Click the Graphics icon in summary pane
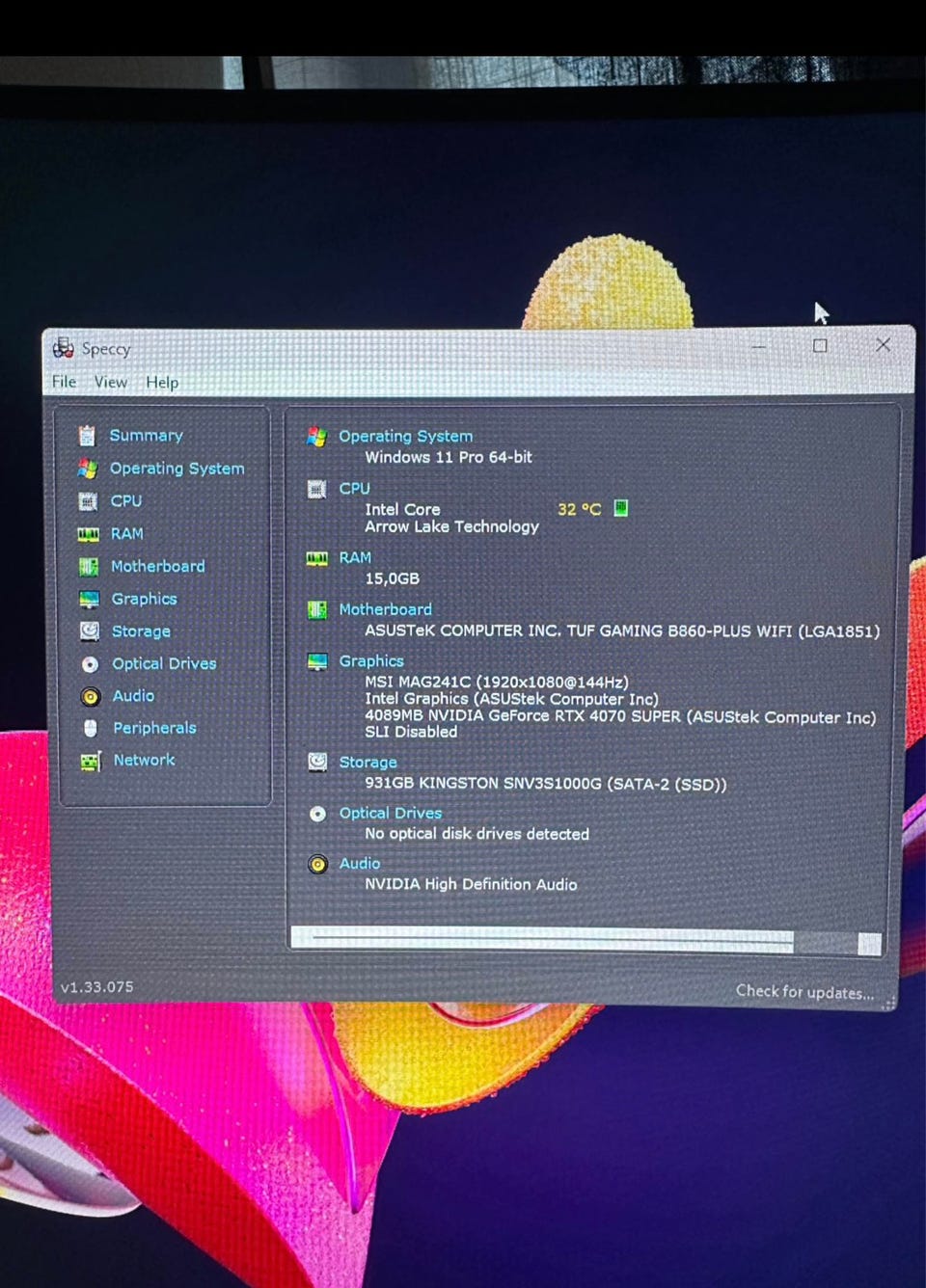Image resolution: width=926 pixels, height=1288 pixels. 317,661
